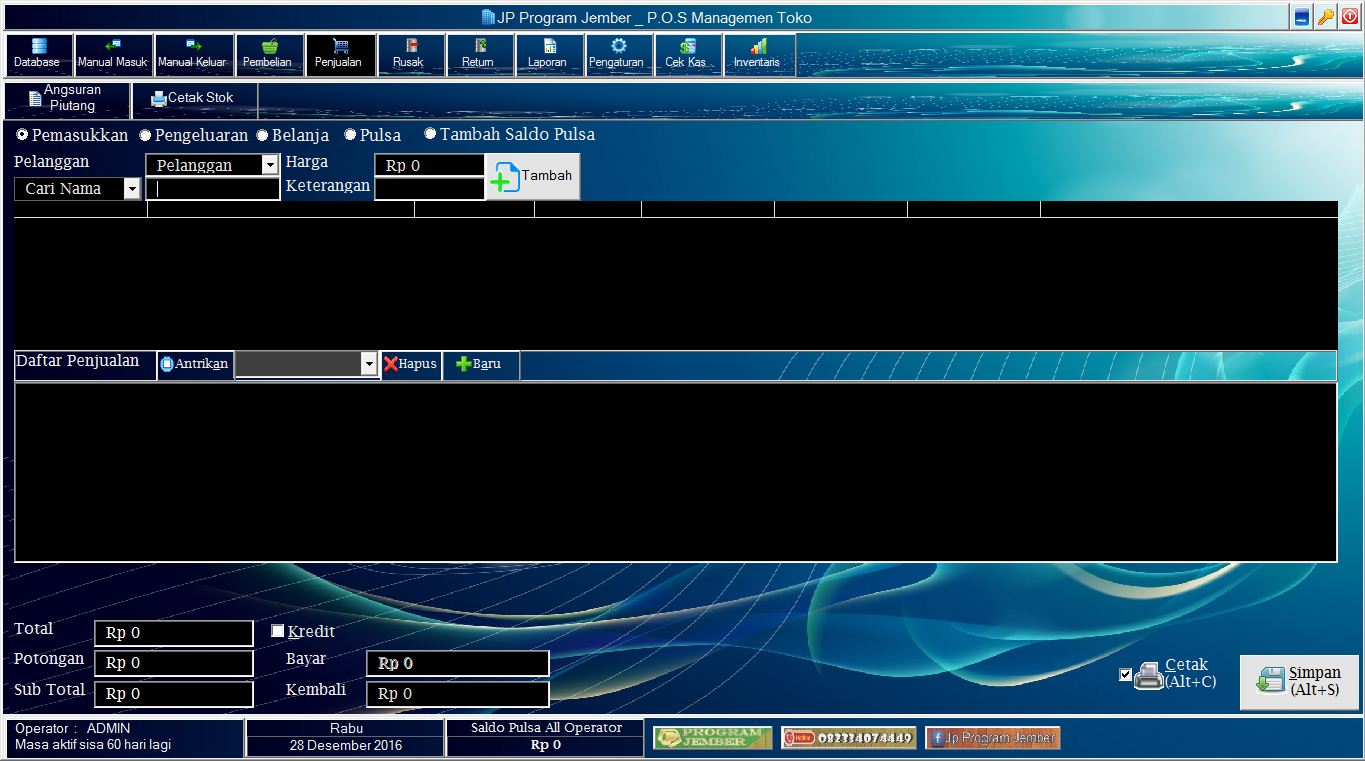
Task: Switch to the Pulsa option
Action: coord(350,134)
